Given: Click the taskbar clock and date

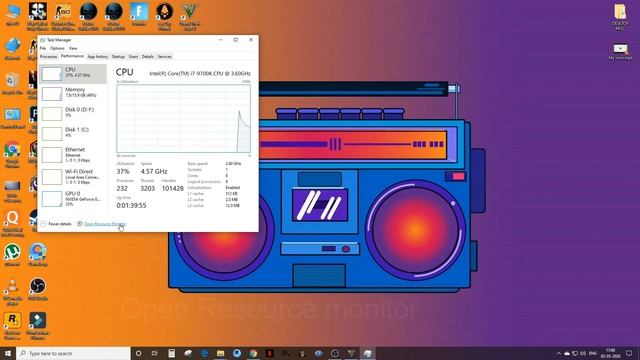Looking at the screenshot, I should tap(611, 353).
